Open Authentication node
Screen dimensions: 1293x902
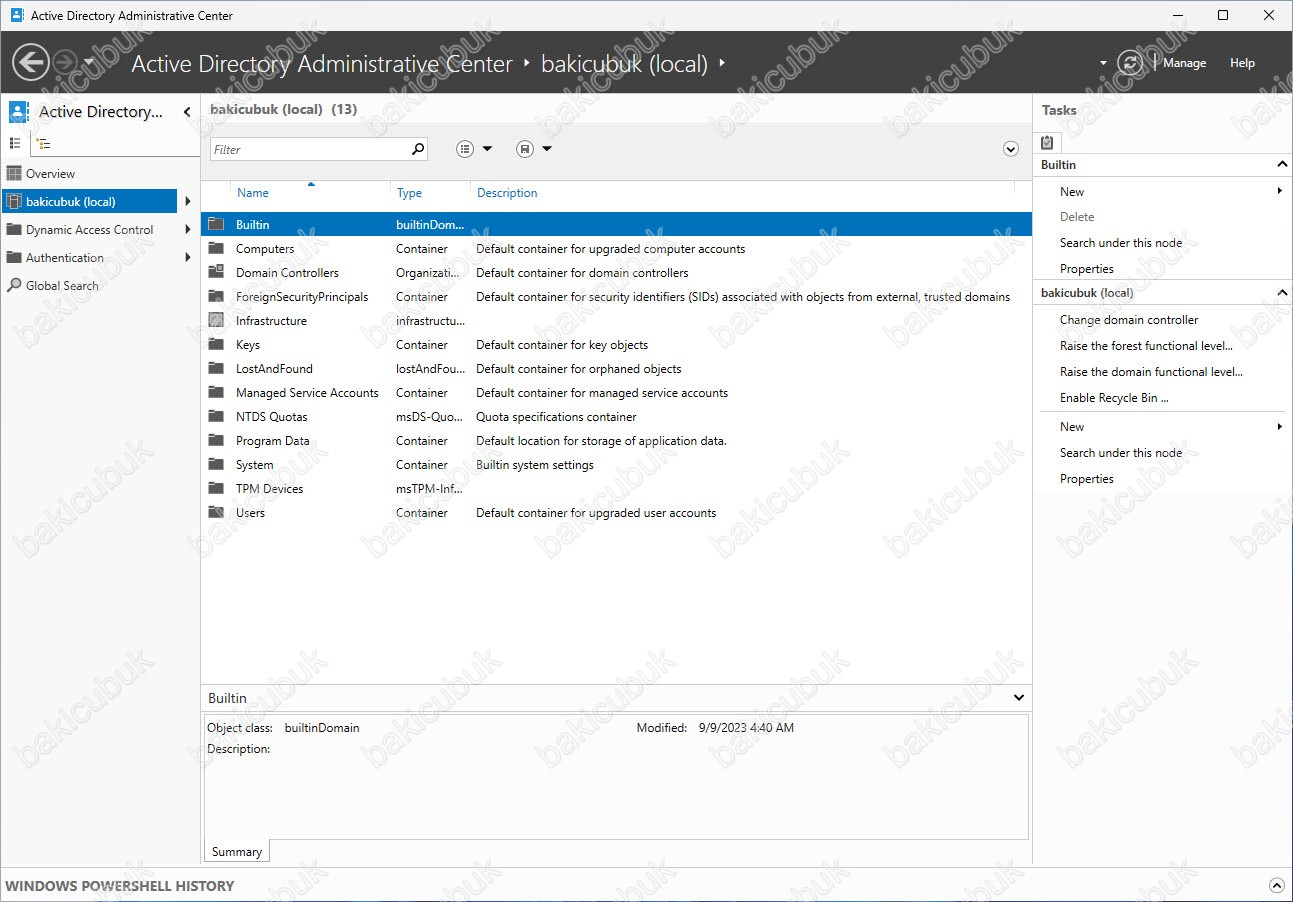coord(64,258)
